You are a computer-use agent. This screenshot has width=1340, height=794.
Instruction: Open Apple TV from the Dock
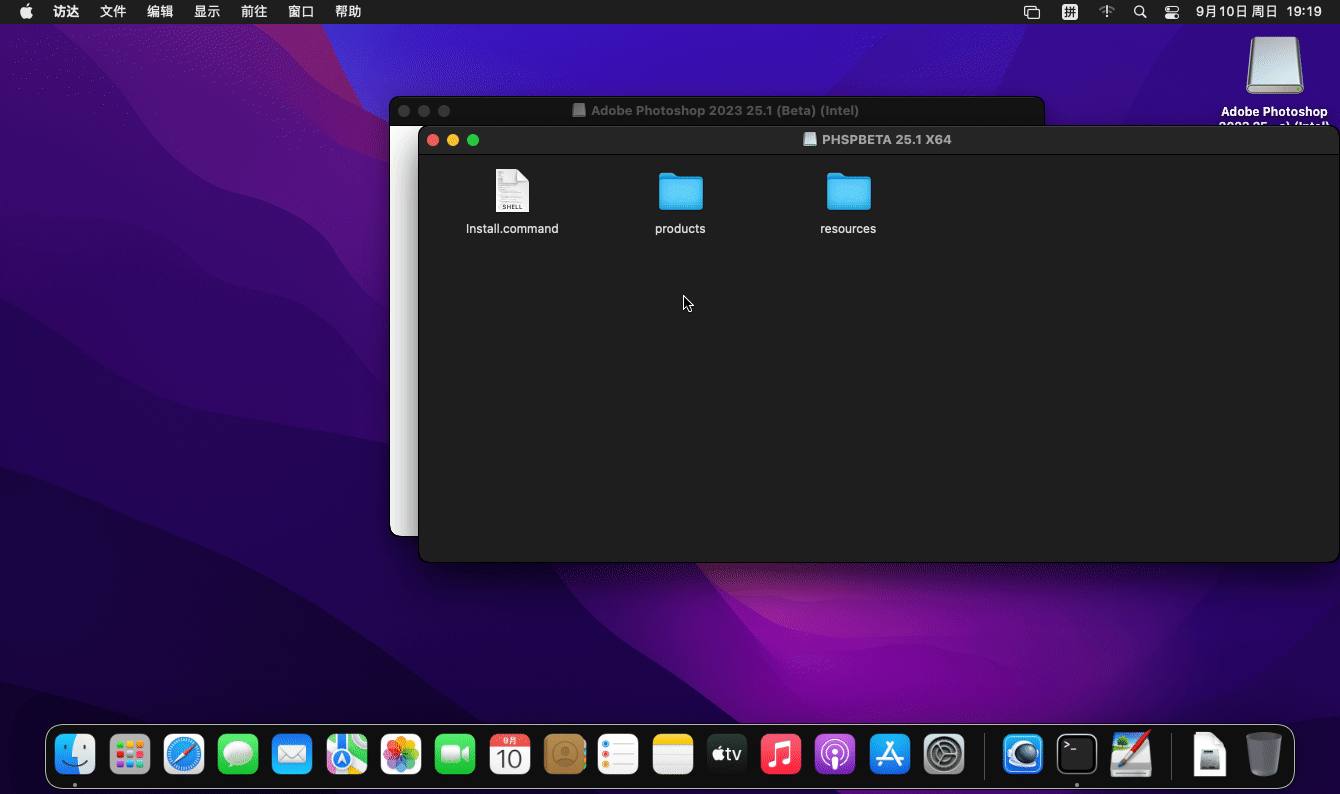(x=727, y=754)
